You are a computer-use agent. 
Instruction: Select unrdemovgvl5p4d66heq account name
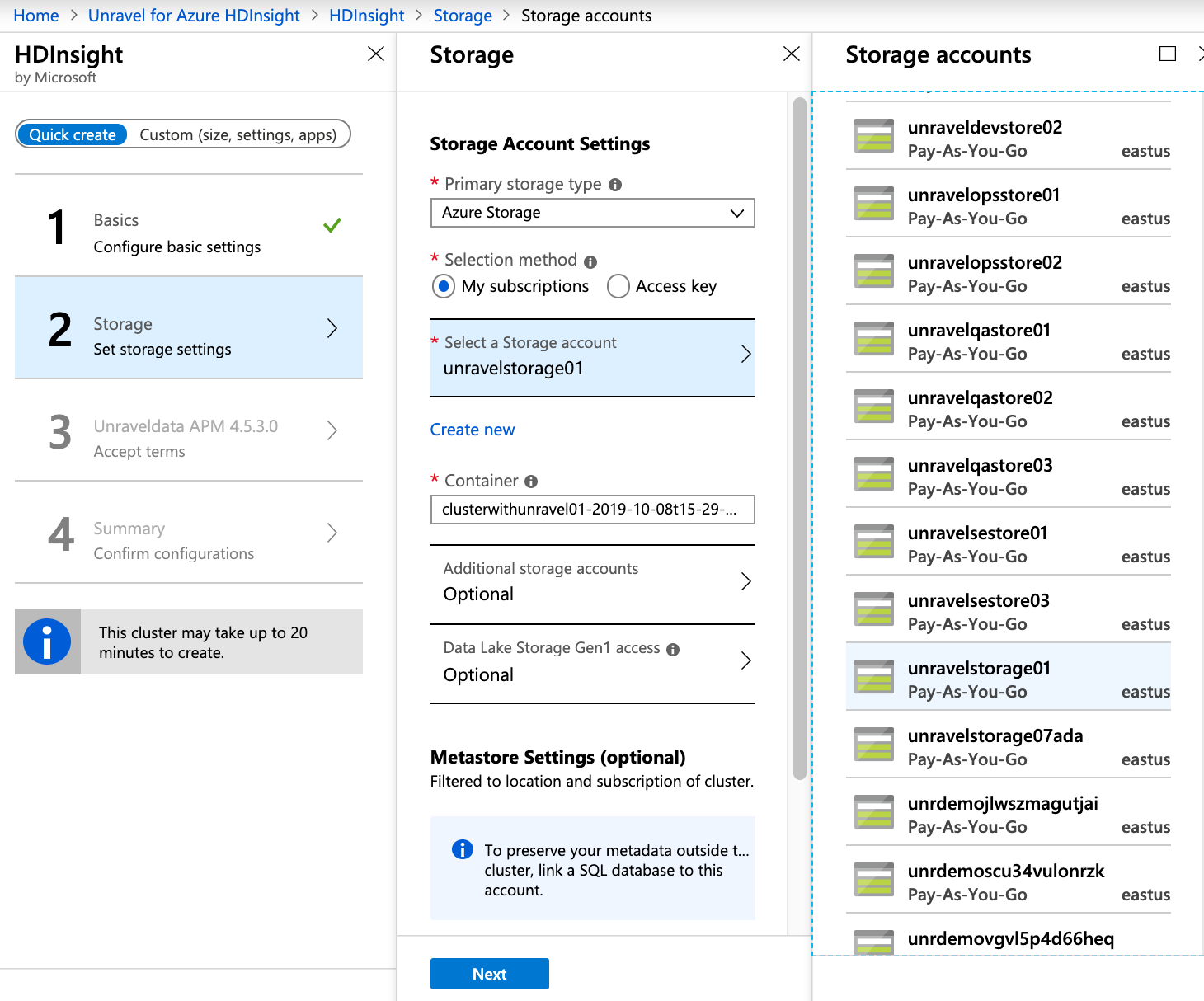(1011, 939)
